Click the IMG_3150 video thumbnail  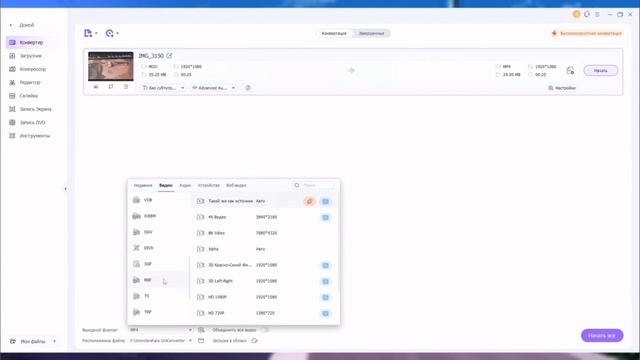tap(111, 66)
